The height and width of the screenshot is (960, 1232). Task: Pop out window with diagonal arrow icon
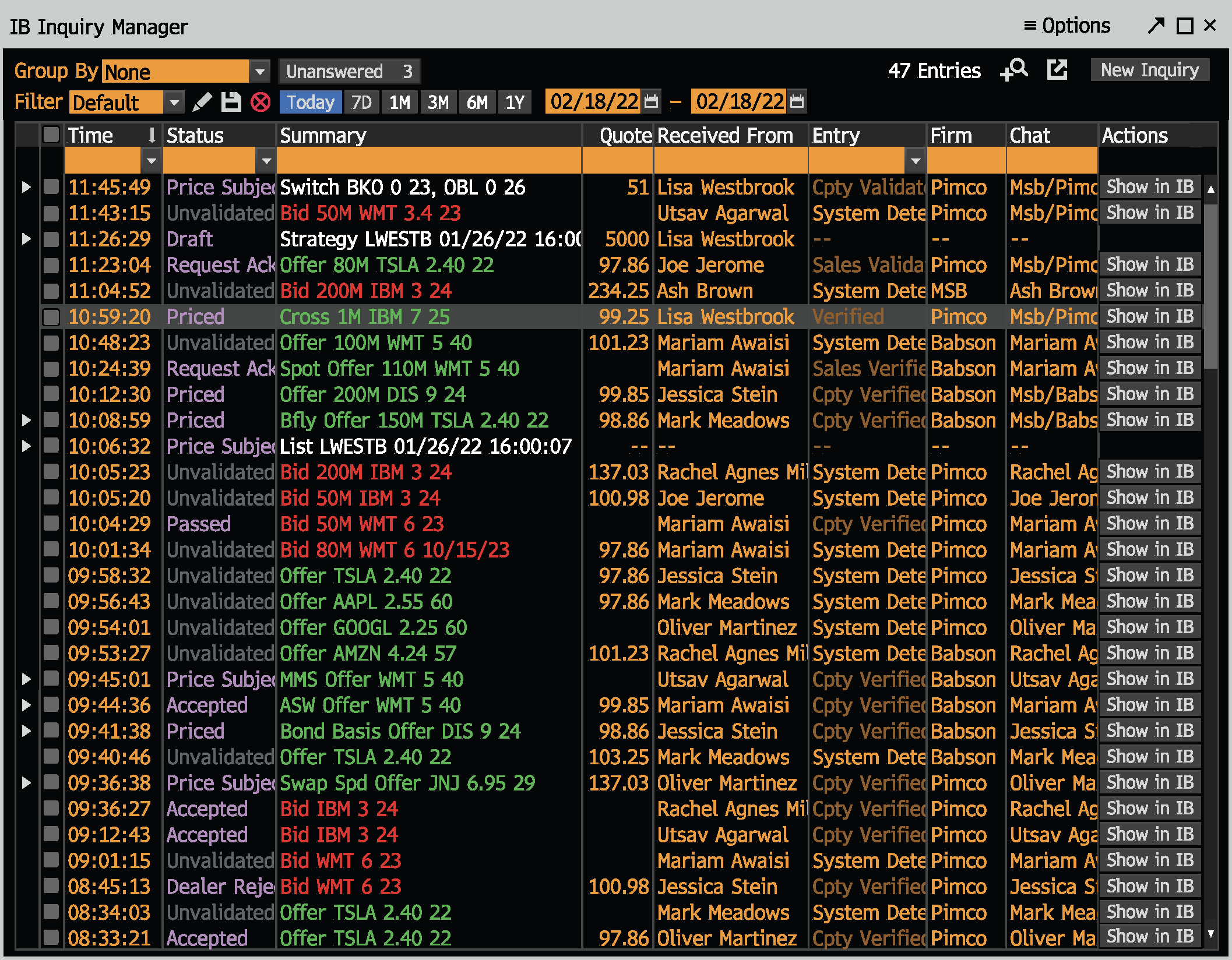point(1156,26)
